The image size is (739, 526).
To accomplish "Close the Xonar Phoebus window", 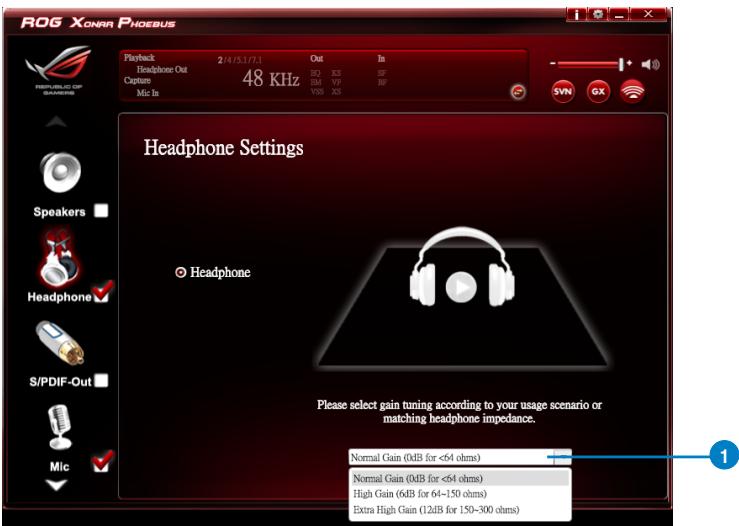I will coord(648,14).
